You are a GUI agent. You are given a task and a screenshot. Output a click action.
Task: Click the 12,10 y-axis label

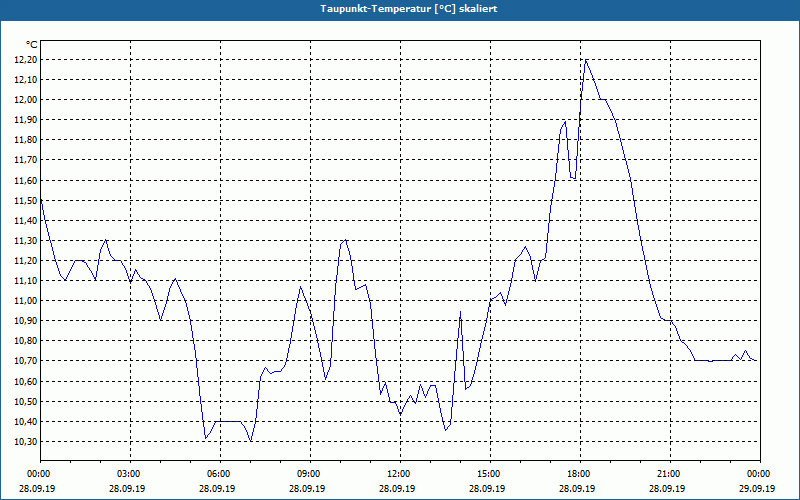pyautogui.click(x=27, y=80)
